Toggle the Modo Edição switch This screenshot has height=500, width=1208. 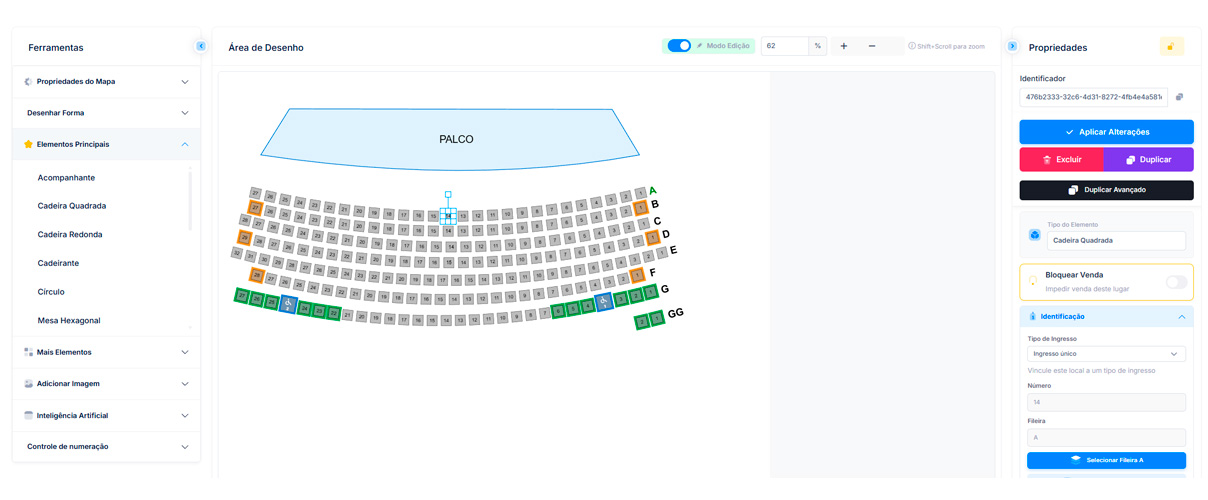(679, 46)
